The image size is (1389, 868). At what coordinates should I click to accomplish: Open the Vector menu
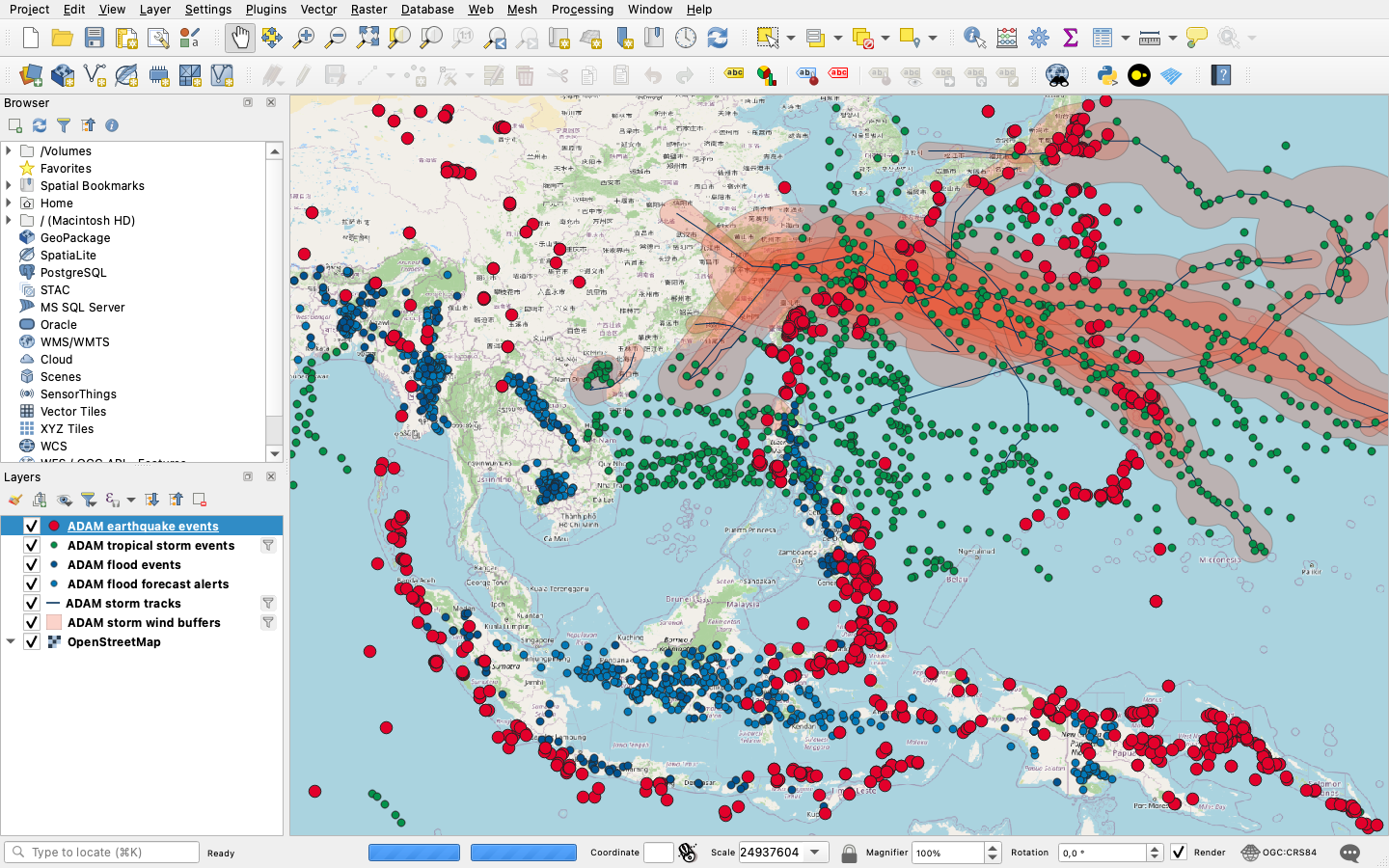click(318, 10)
